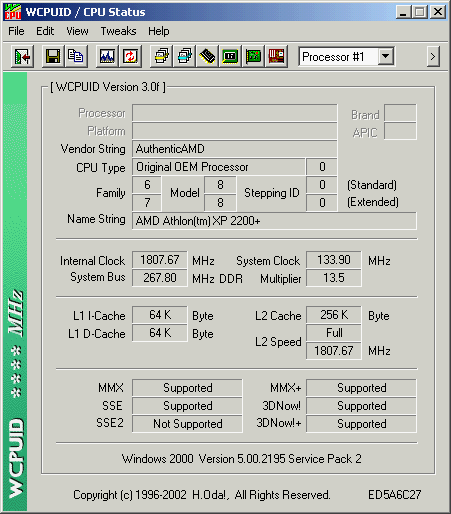
Task: Click the CPU Type number 0 box
Action: pos(322,167)
